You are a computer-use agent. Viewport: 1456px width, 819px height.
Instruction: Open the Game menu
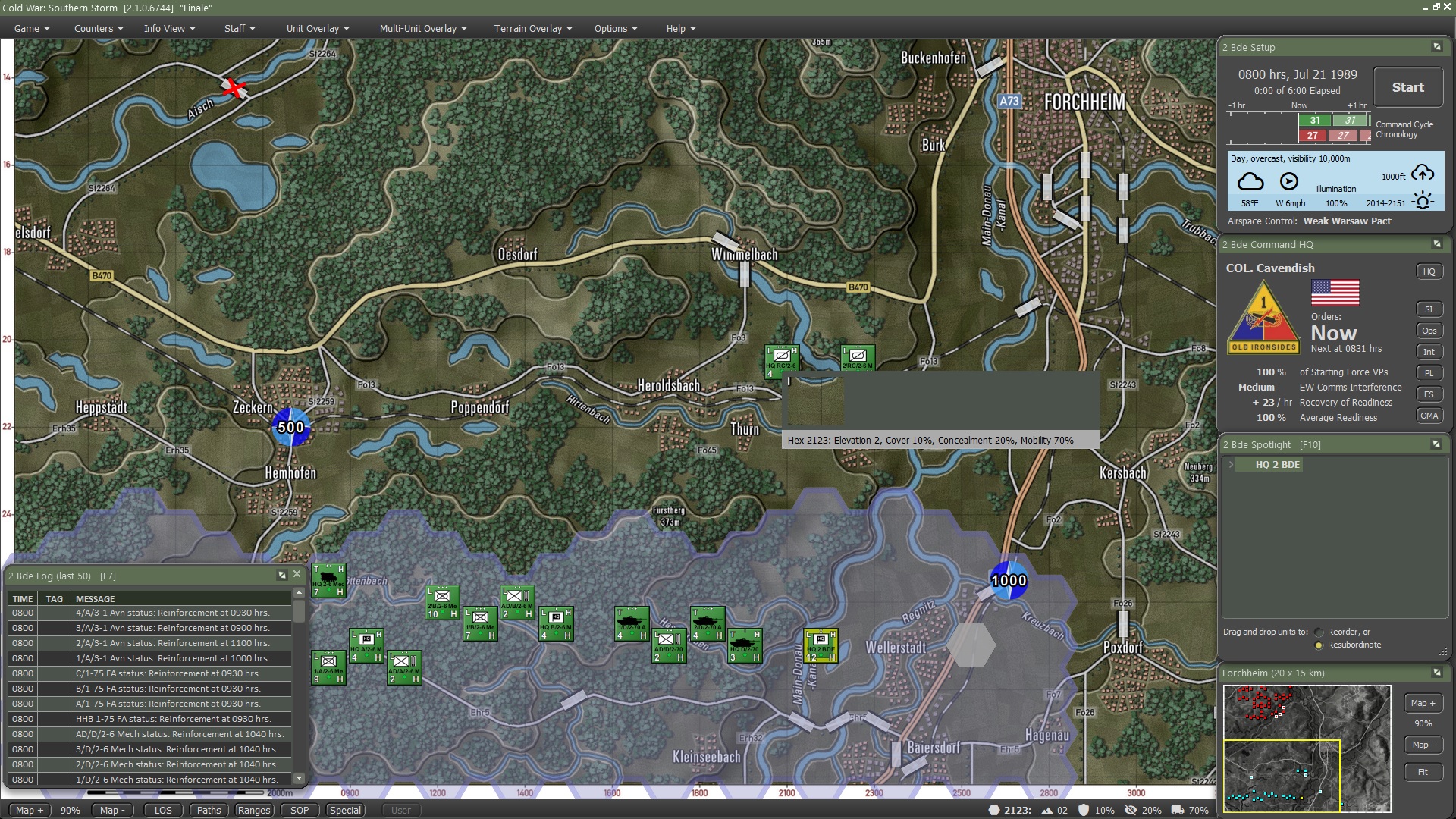pyautogui.click(x=32, y=28)
